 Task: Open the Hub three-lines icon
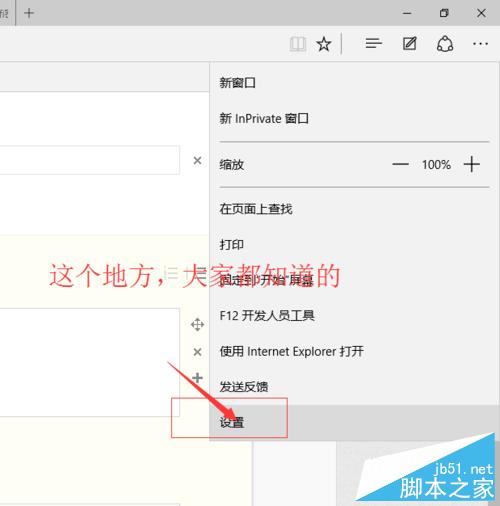click(373, 44)
